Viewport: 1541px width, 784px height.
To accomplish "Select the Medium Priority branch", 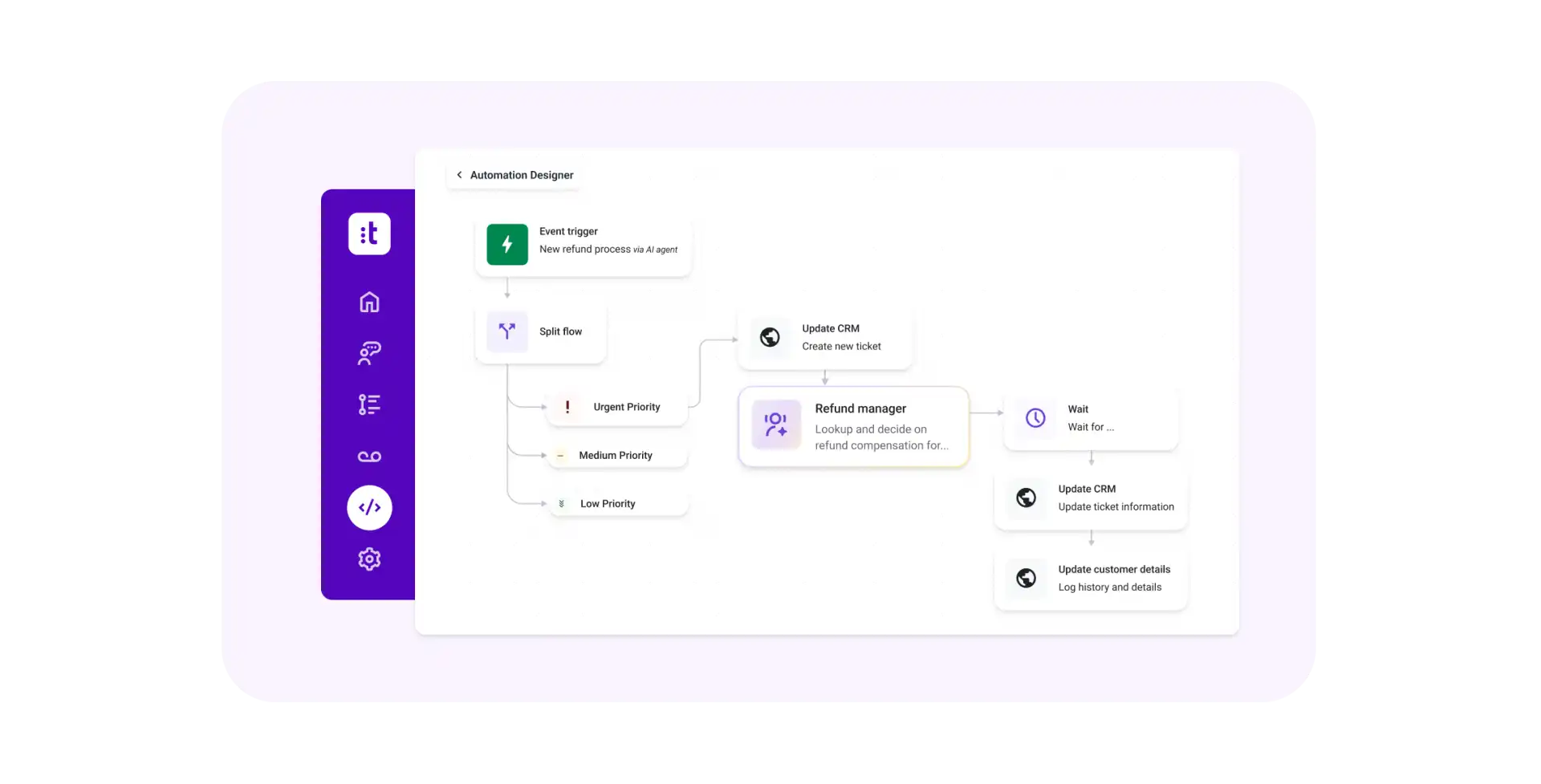I will tap(616, 455).
